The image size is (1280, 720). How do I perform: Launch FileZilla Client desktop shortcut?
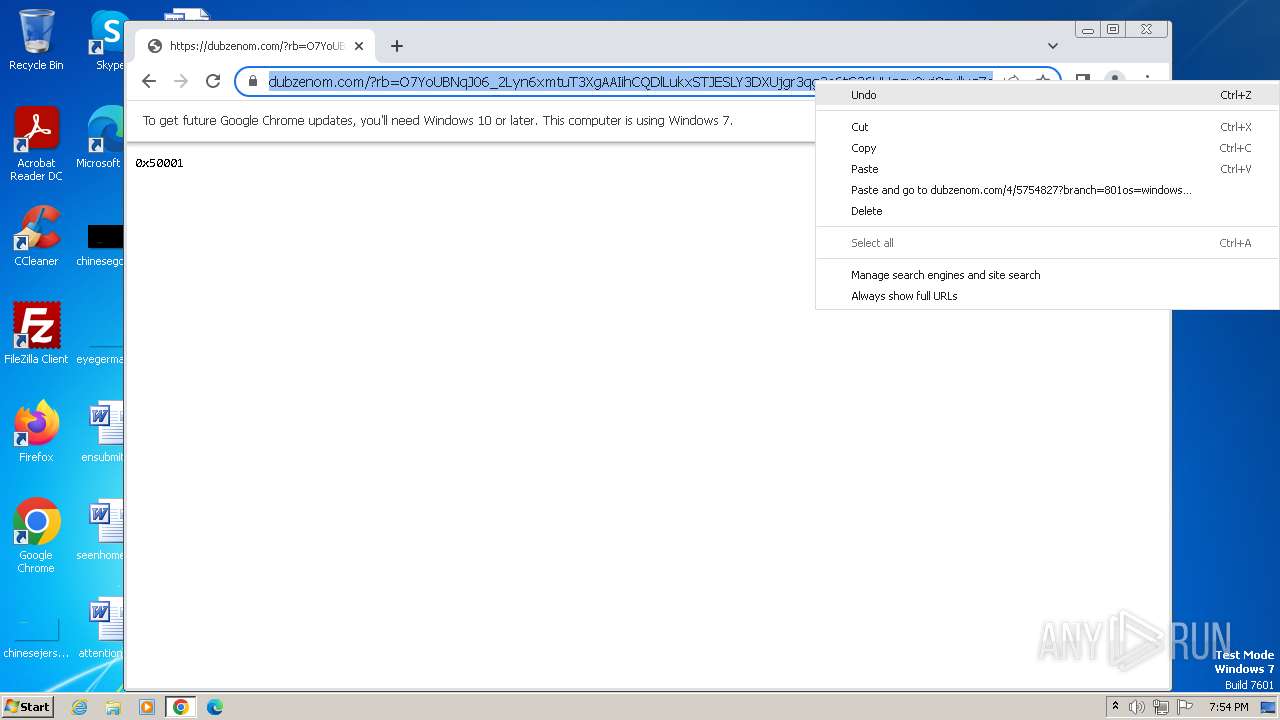point(36,333)
